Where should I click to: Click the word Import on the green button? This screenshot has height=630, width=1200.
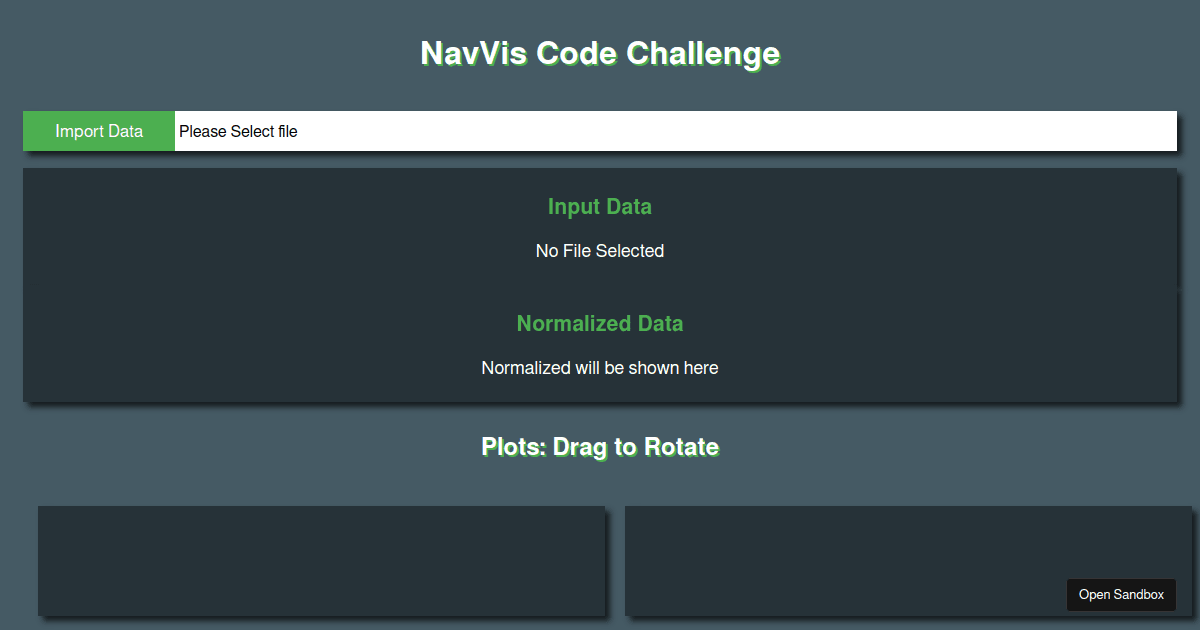point(78,131)
